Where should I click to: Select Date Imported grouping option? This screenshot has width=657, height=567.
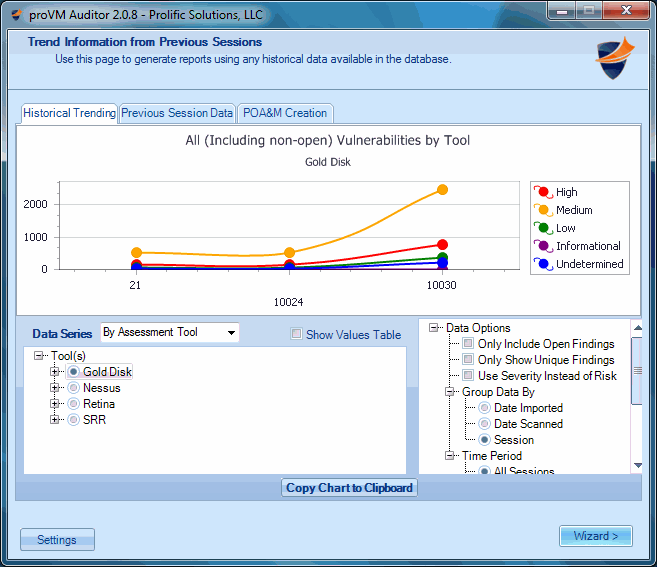pos(484,408)
